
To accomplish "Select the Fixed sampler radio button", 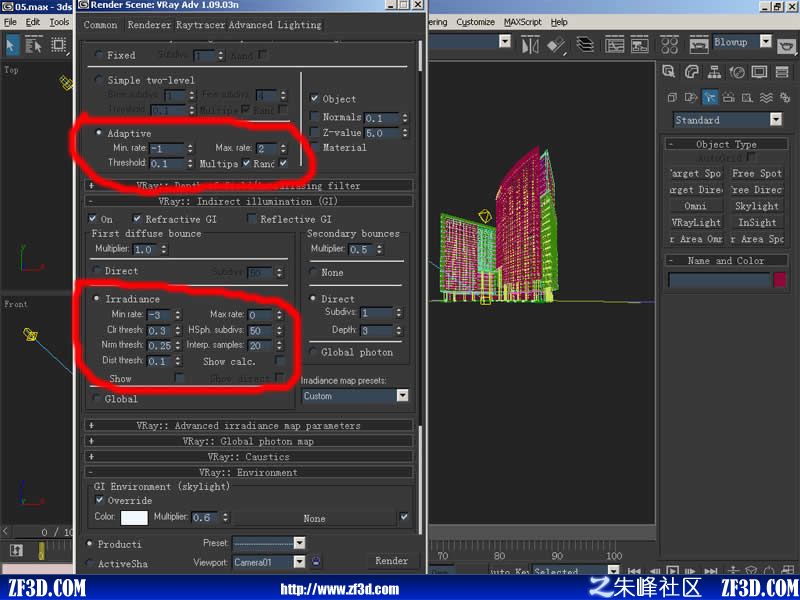I will [x=99, y=55].
